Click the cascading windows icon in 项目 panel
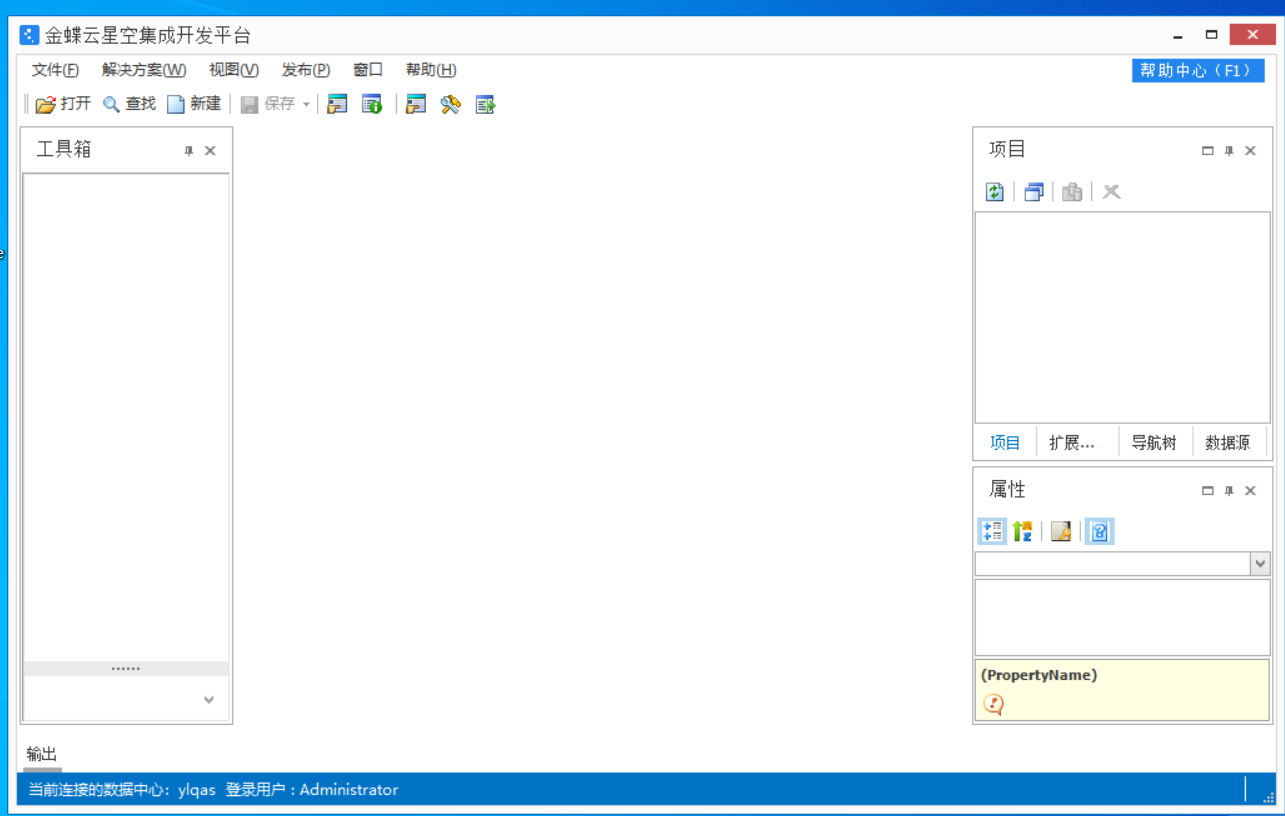1285x816 pixels. [1034, 192]
